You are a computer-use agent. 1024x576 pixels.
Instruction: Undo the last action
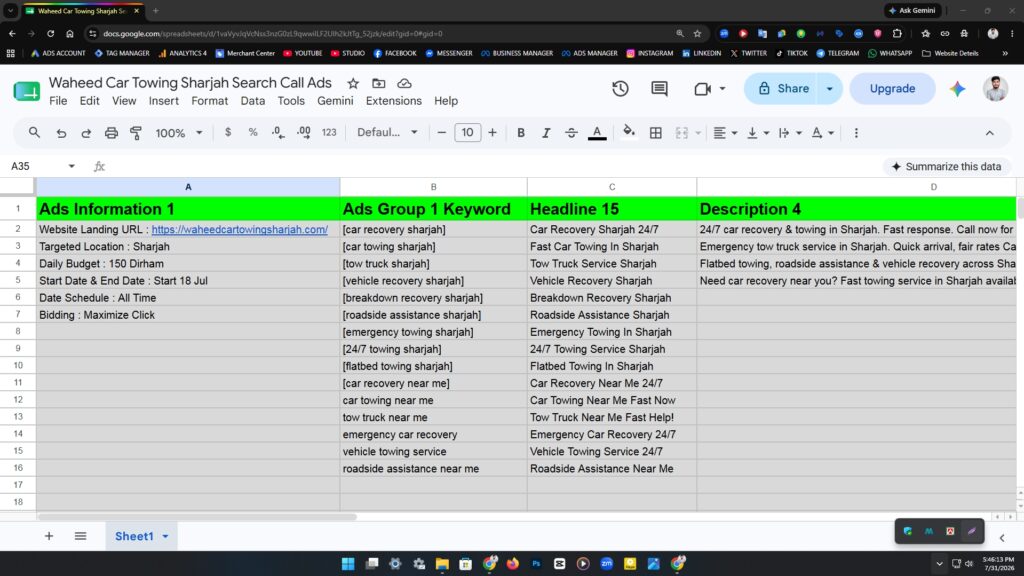point(61,133)
